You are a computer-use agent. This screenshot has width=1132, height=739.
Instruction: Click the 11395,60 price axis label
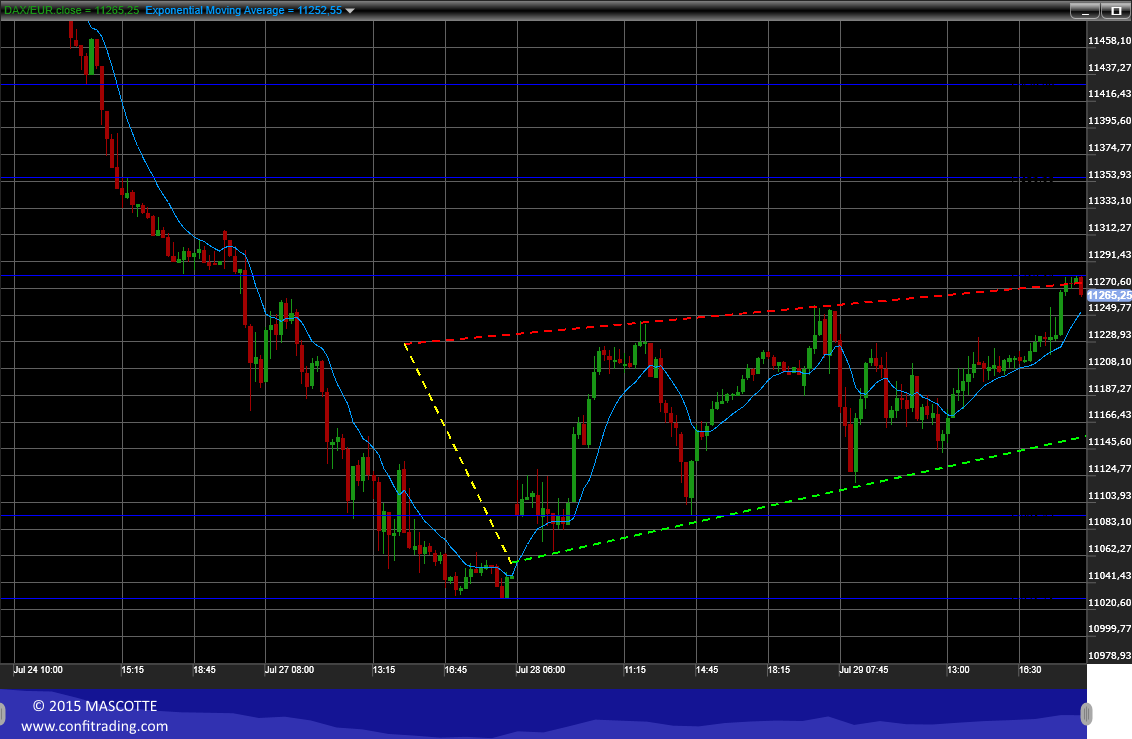[x=1109, y=121]
